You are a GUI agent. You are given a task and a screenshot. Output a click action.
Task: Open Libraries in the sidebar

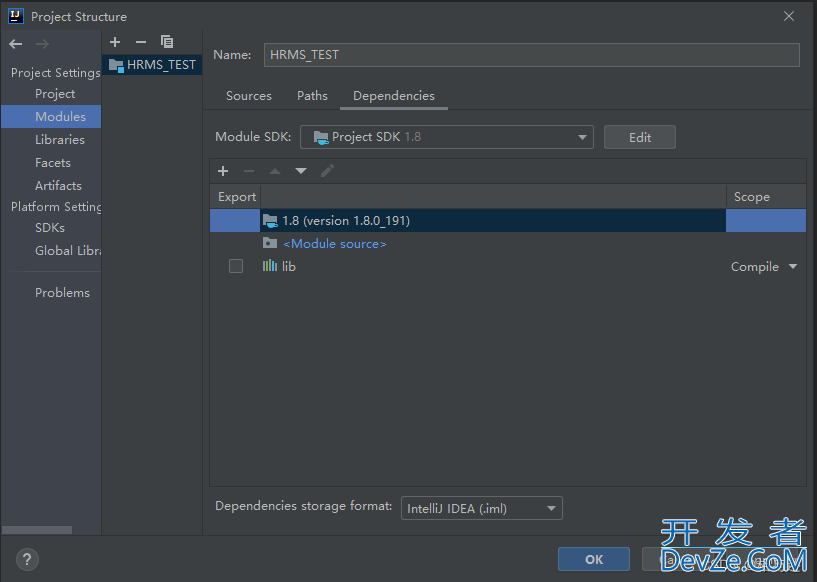click(59, 140)
